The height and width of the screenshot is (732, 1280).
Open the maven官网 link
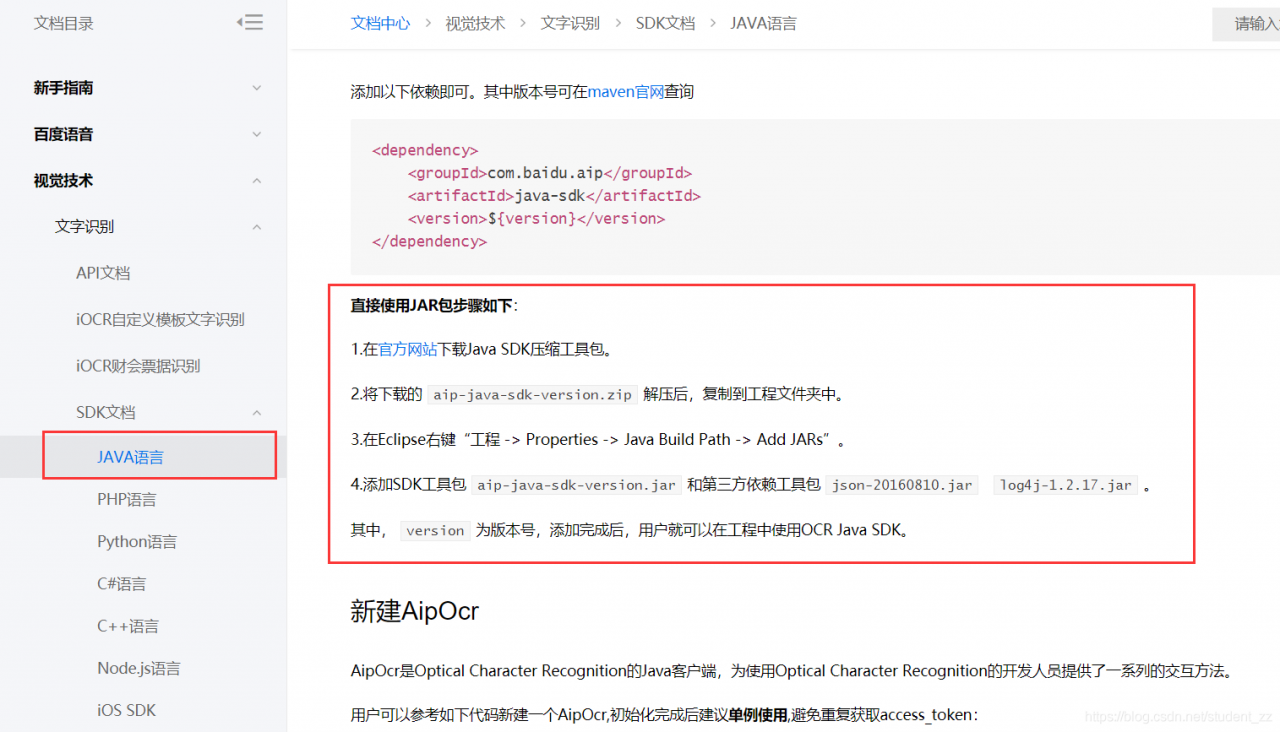(626, 92)
